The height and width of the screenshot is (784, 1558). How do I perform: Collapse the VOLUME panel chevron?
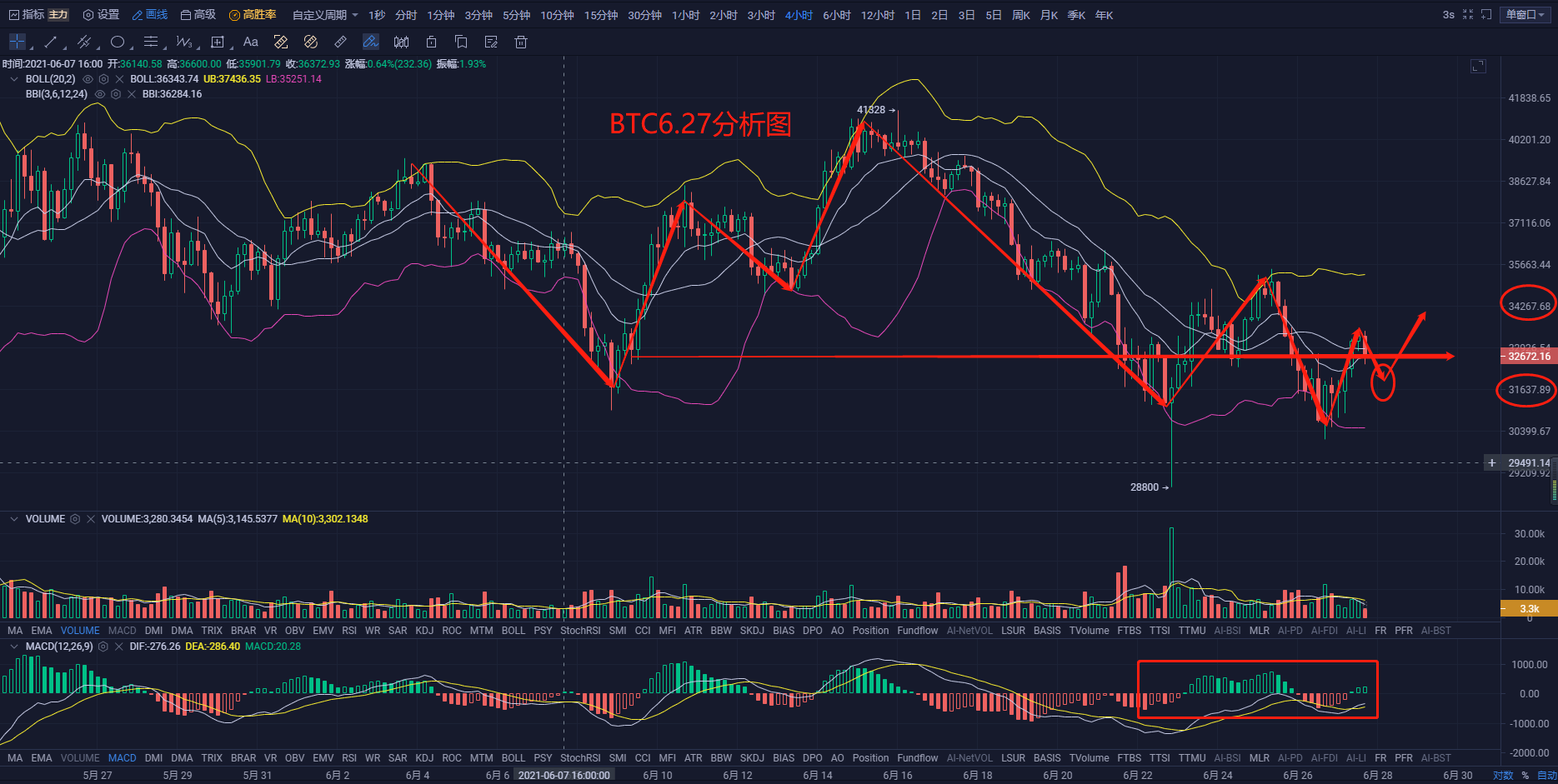[x=13, y=519]
